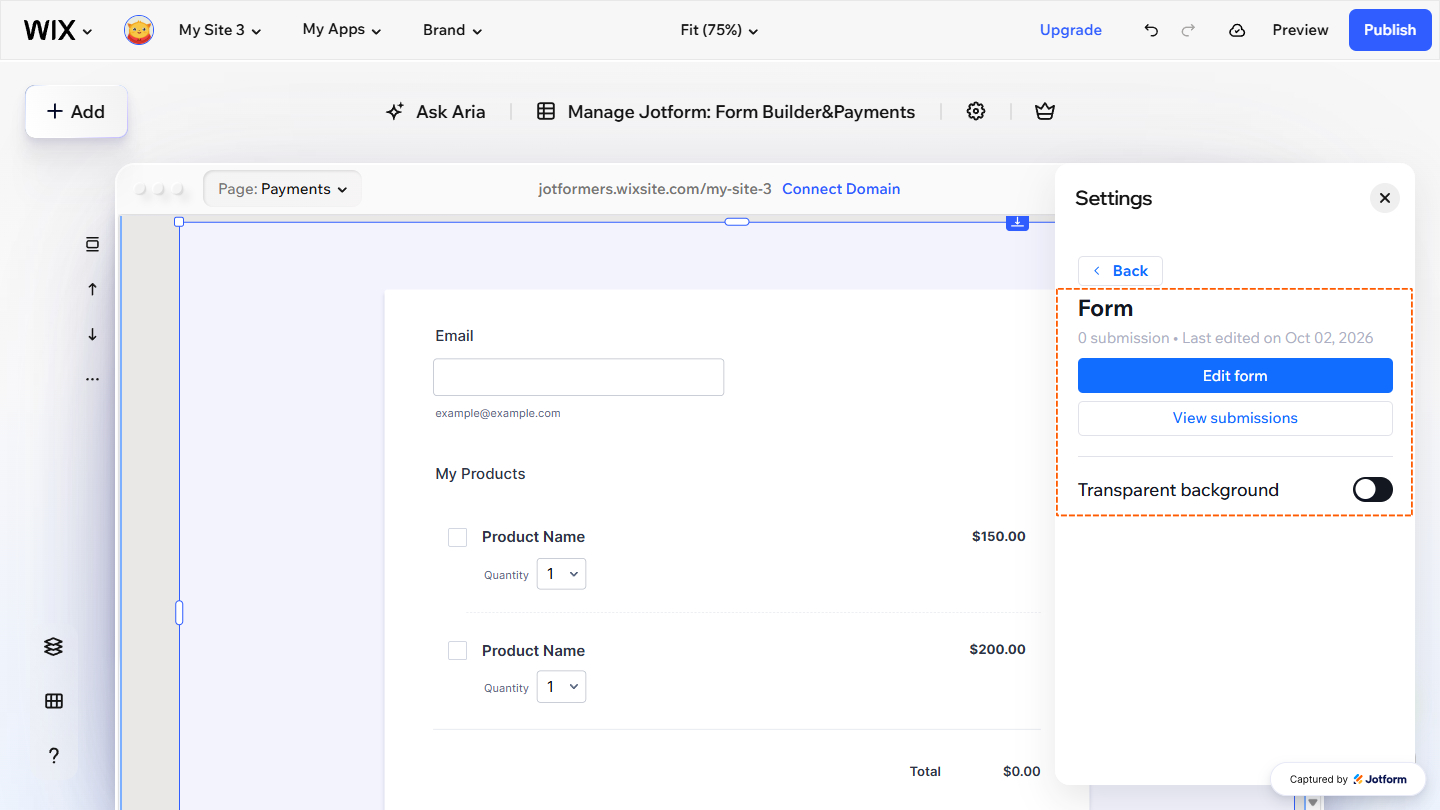Expand the My Site 3 dropdown
Screen dimensions: 1440x810
point(220,30)
